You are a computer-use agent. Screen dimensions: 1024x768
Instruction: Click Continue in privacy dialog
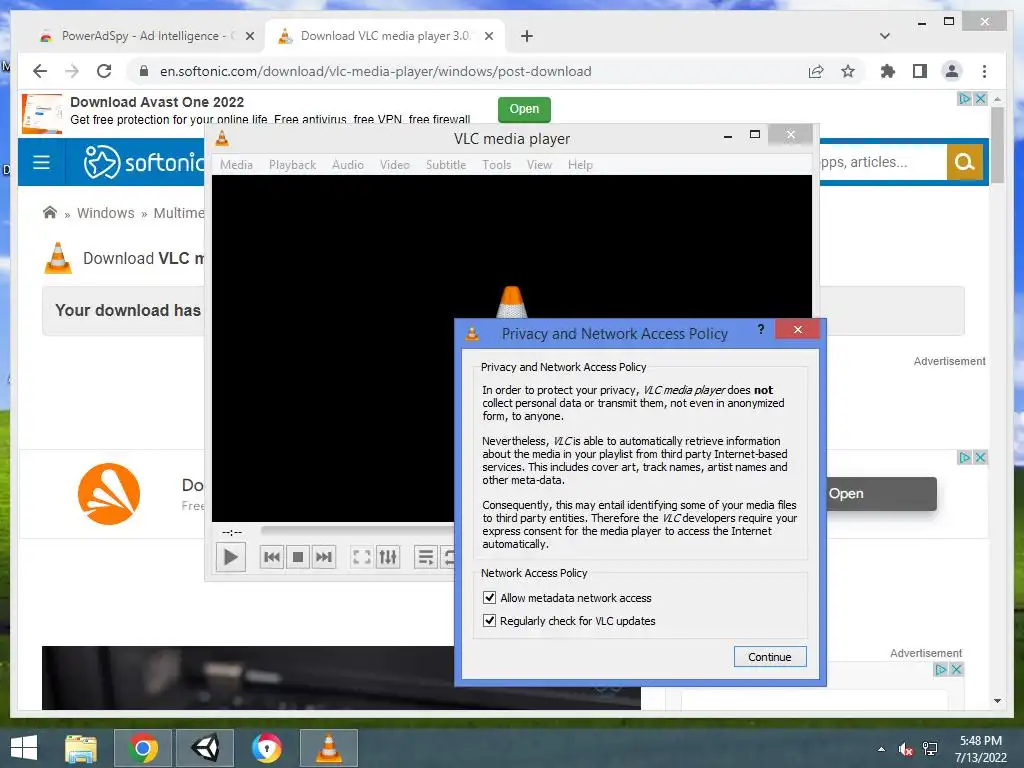point(769,657)
